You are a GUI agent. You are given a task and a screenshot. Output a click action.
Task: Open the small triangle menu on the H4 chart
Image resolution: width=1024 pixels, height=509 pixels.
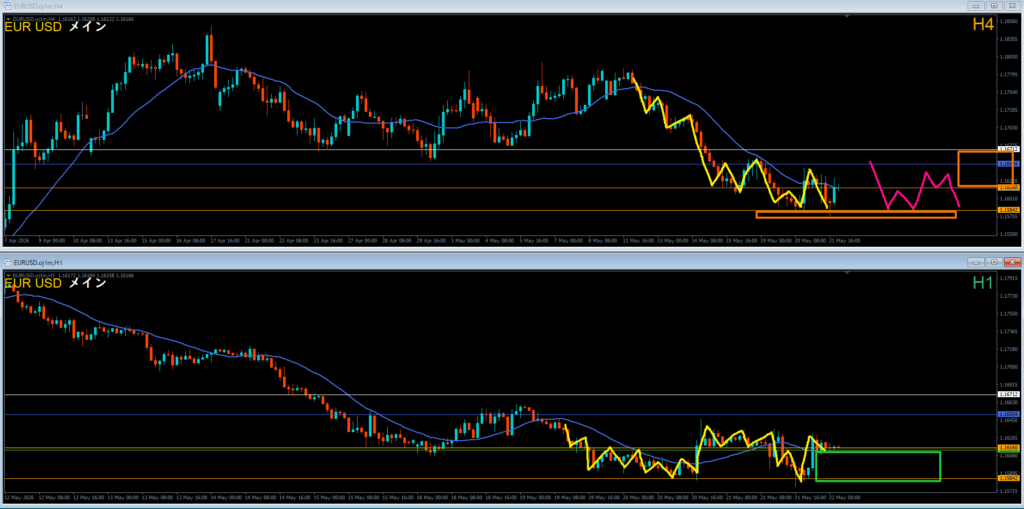[7, 20]
